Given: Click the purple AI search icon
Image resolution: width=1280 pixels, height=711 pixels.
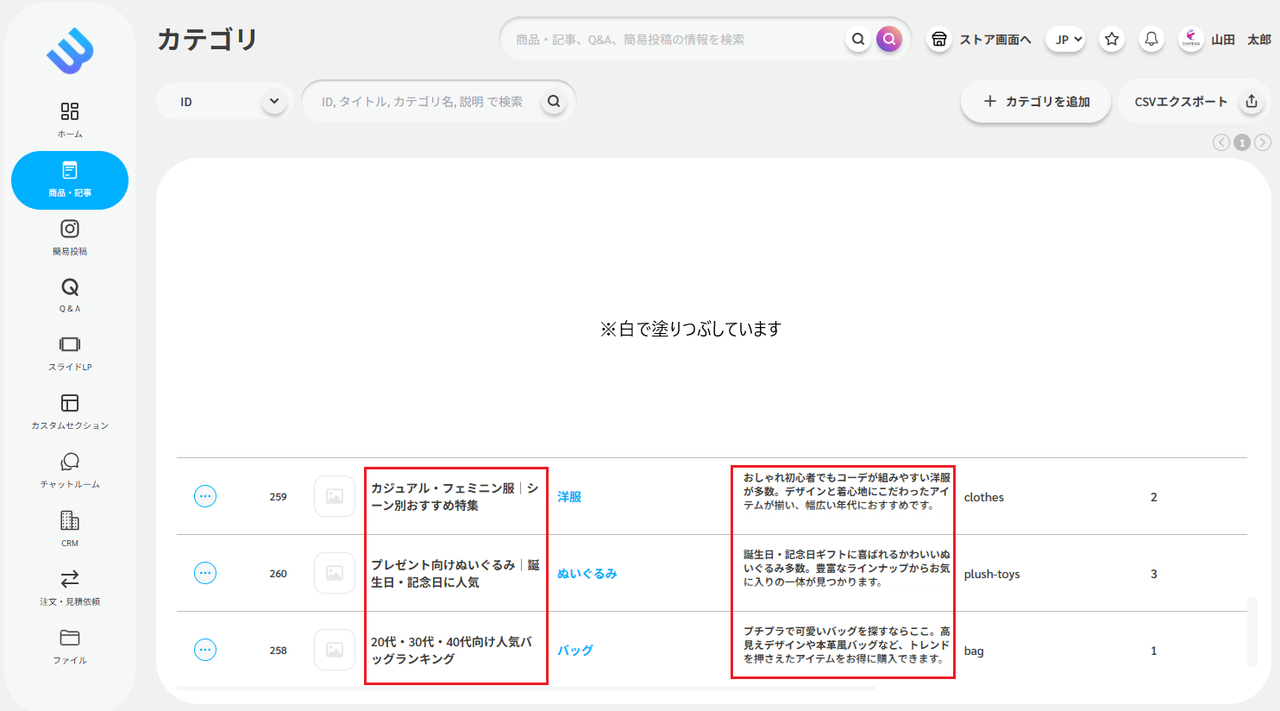Looking at the screenshot, I should [889, 39].
